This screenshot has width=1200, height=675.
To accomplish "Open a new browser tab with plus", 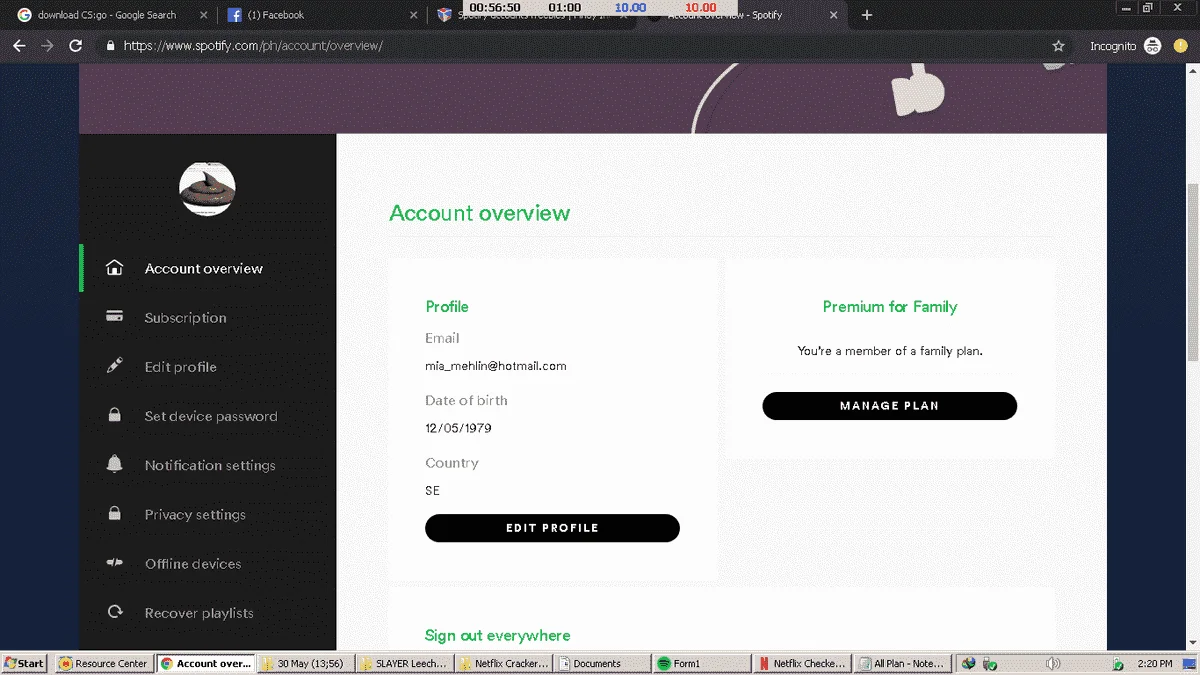I will tap(867, 15).
